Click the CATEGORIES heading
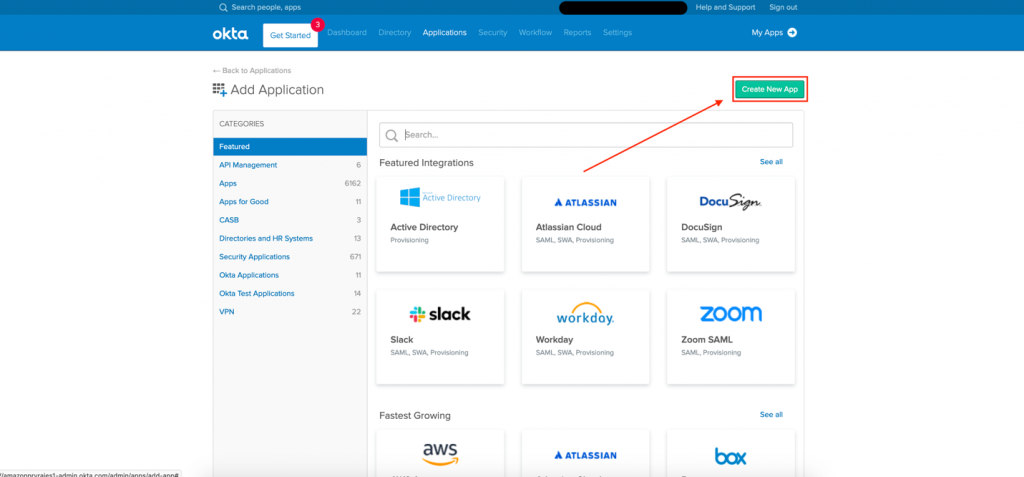Image resolution: width=1024 pixels, height=477 pixels. [242, 123]
